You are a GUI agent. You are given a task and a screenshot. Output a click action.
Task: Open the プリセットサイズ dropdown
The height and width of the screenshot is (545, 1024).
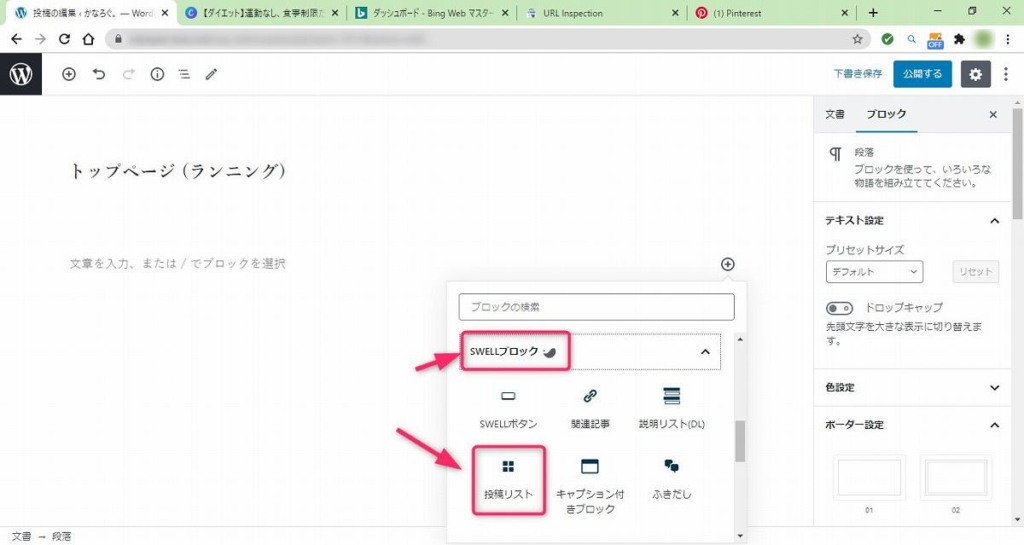(874, 271)
